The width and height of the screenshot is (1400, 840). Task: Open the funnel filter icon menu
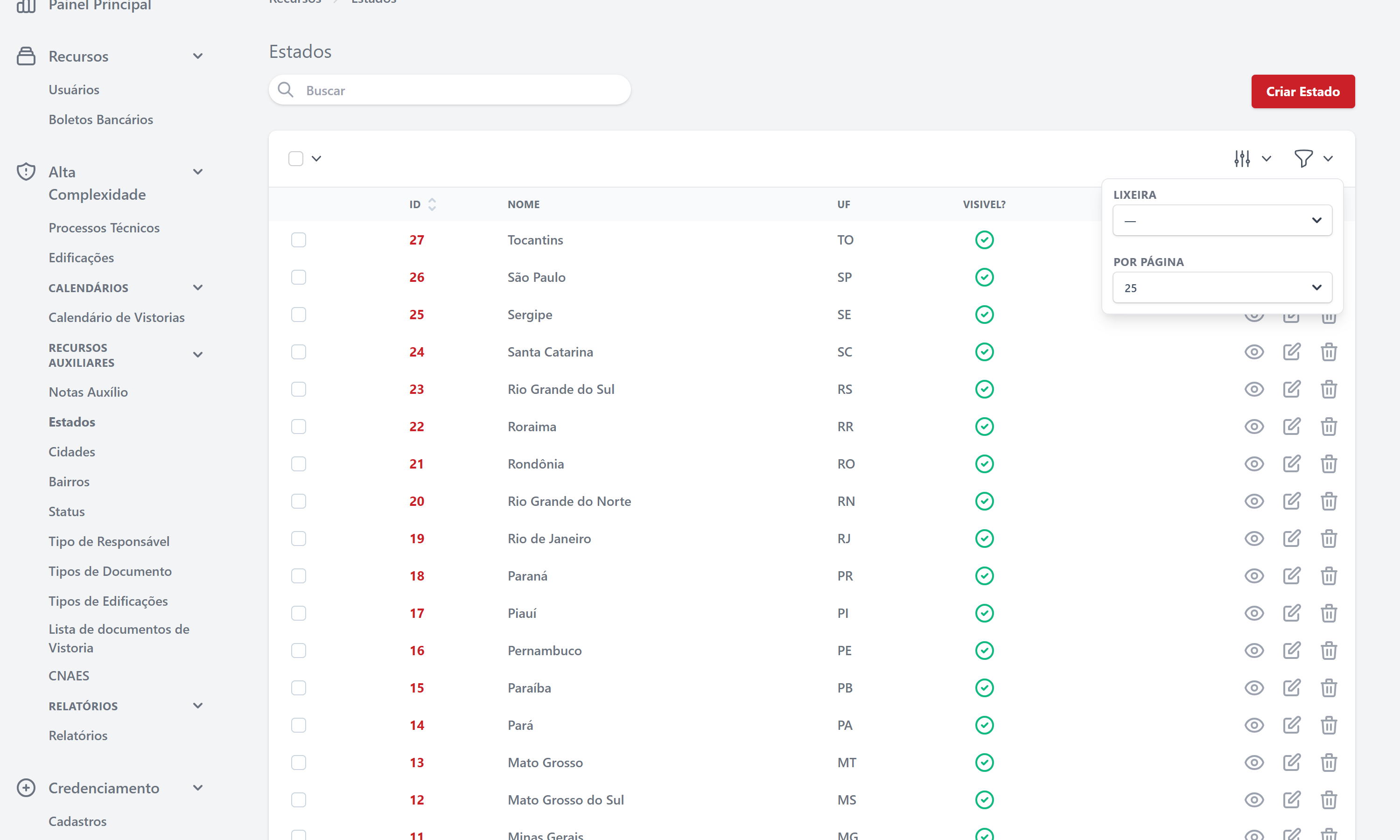pyautogui.click(x=1303, y=159)
